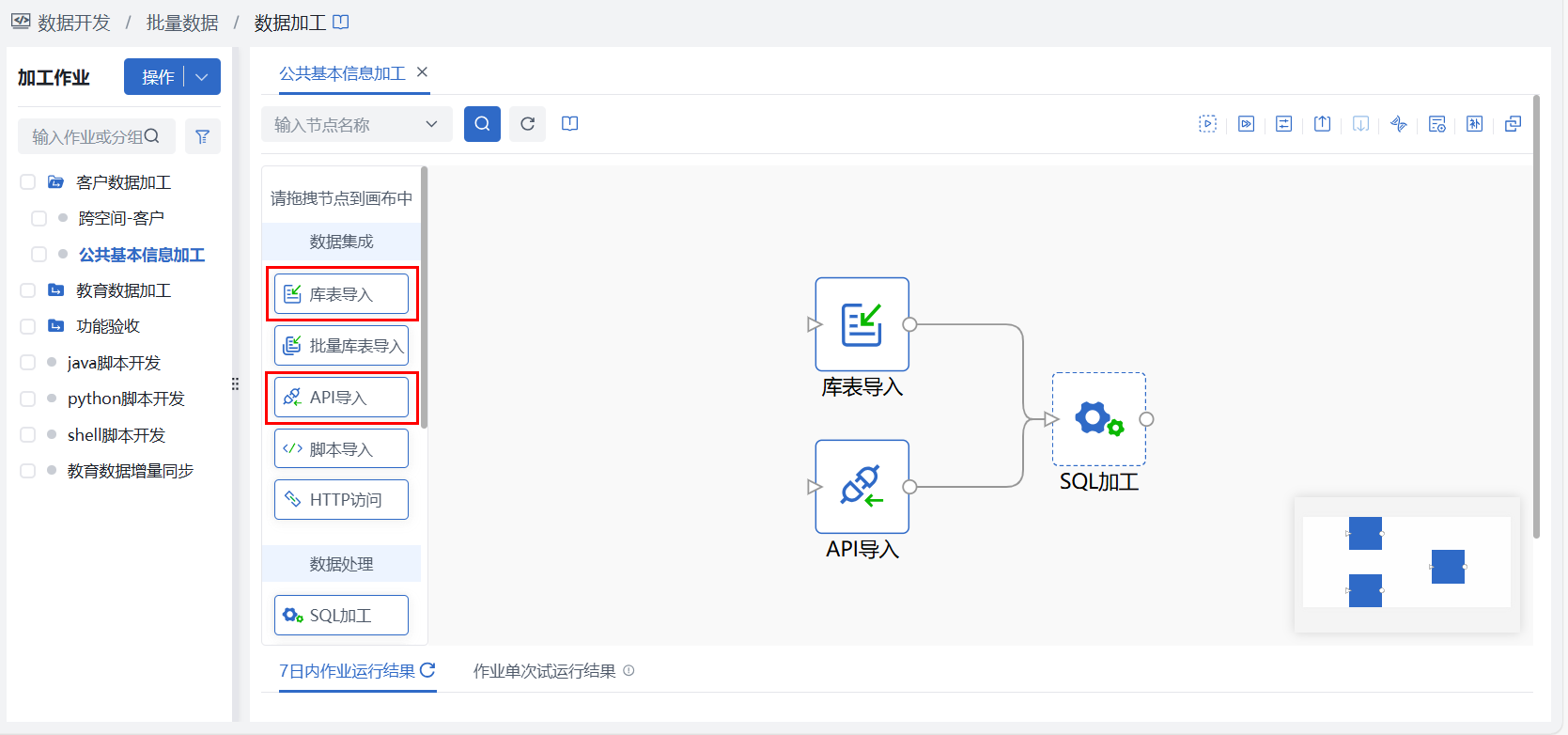Switch to 7日内作业运行结果 tab
This screenshot has width=1568, height=735.
pos(347,671)
